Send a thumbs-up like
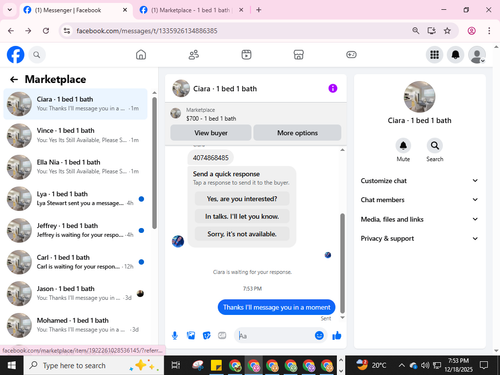This screenshot has width=500, height=375. [x=337, y=335]
